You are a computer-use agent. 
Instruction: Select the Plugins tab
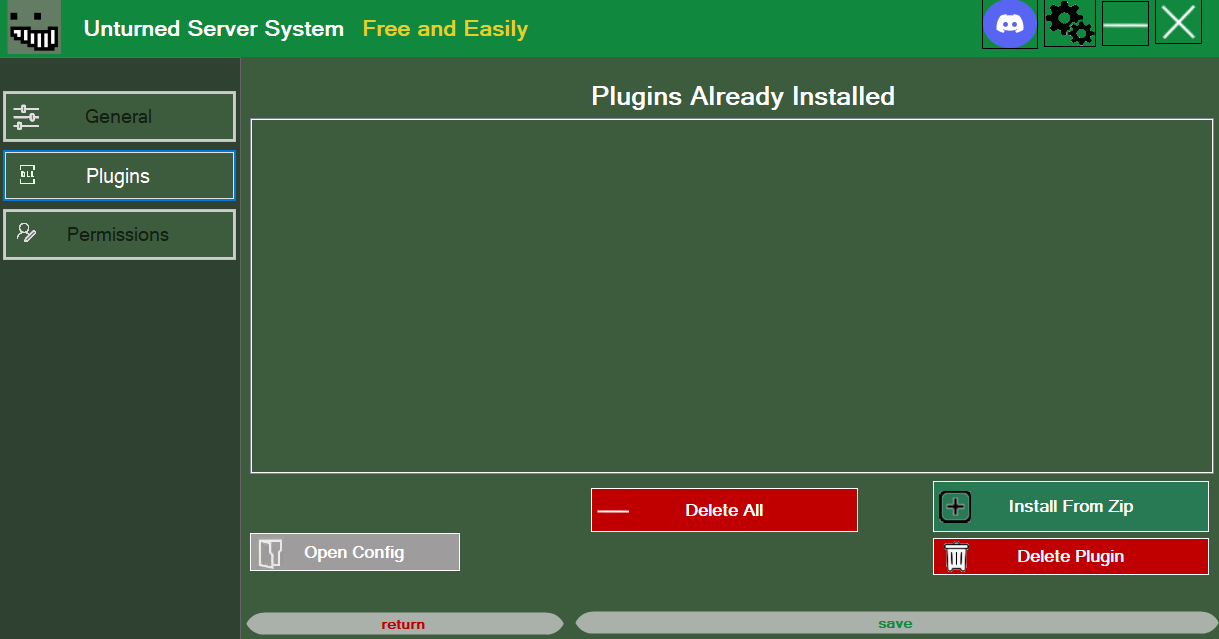pyautogui.click(x=119, y=176)
